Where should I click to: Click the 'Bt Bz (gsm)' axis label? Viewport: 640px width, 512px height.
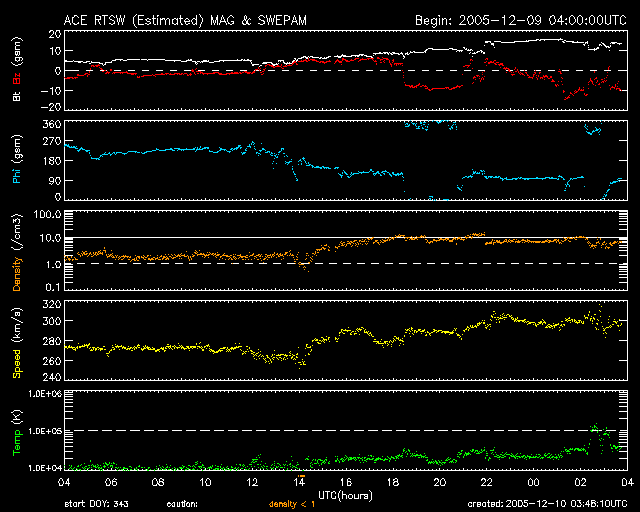[17, 69]
